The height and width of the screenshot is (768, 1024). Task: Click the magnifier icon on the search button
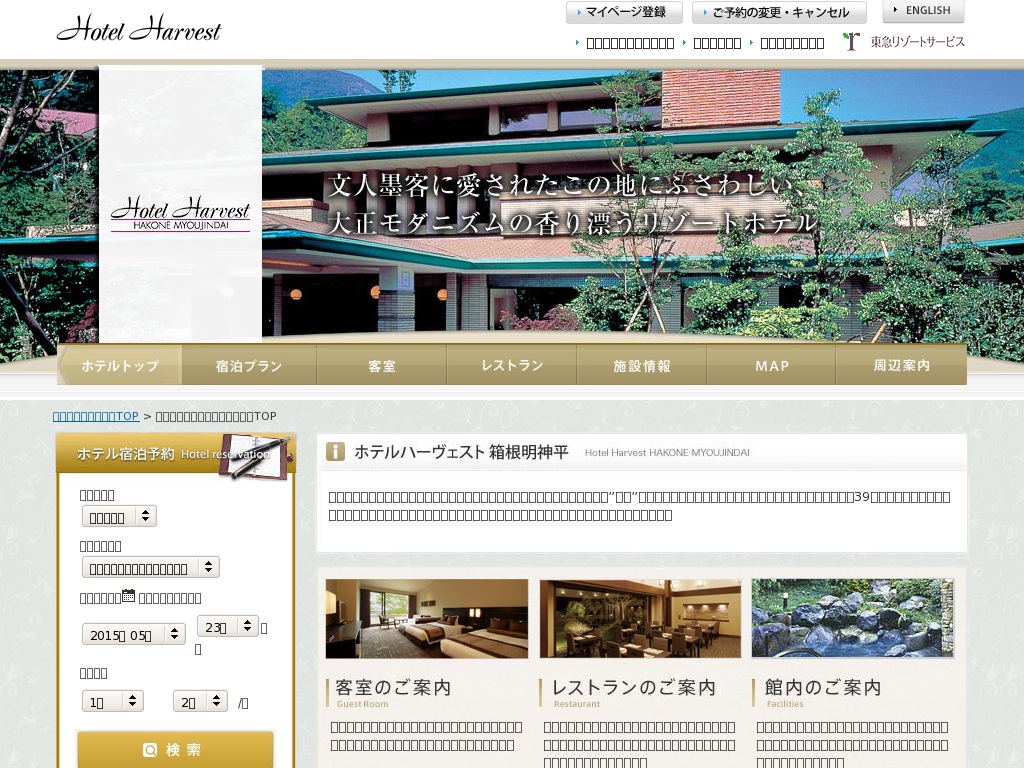click(150, 750)
